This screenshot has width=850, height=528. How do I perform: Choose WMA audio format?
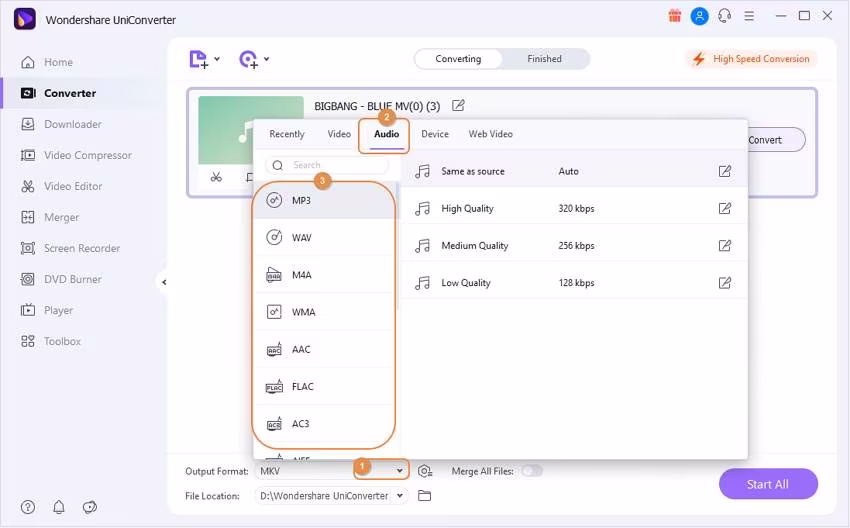click(x=324, y=312)
